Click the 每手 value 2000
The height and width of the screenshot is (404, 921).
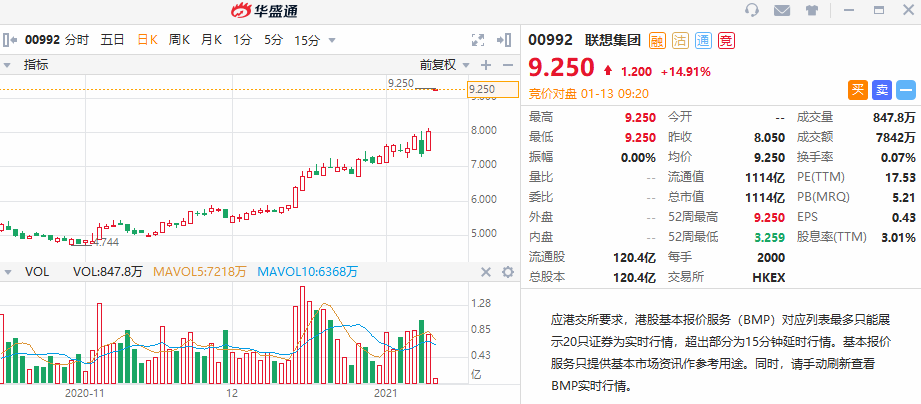point(772,257)
